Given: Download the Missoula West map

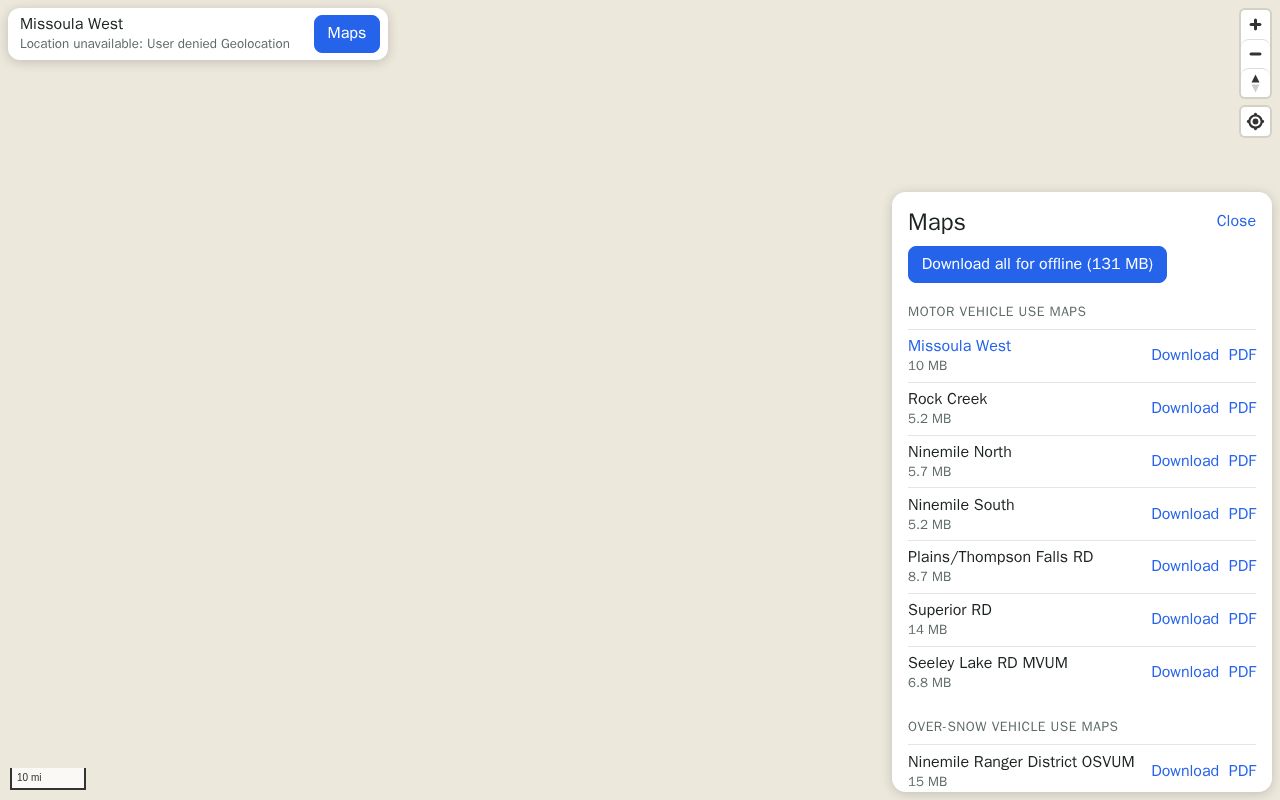Looking at the screenshot, I should (x=1185, y=355).
